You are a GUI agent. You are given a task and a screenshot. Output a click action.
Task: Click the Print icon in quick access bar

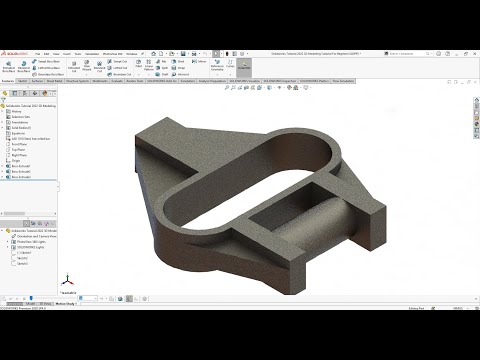coord(194,54)
